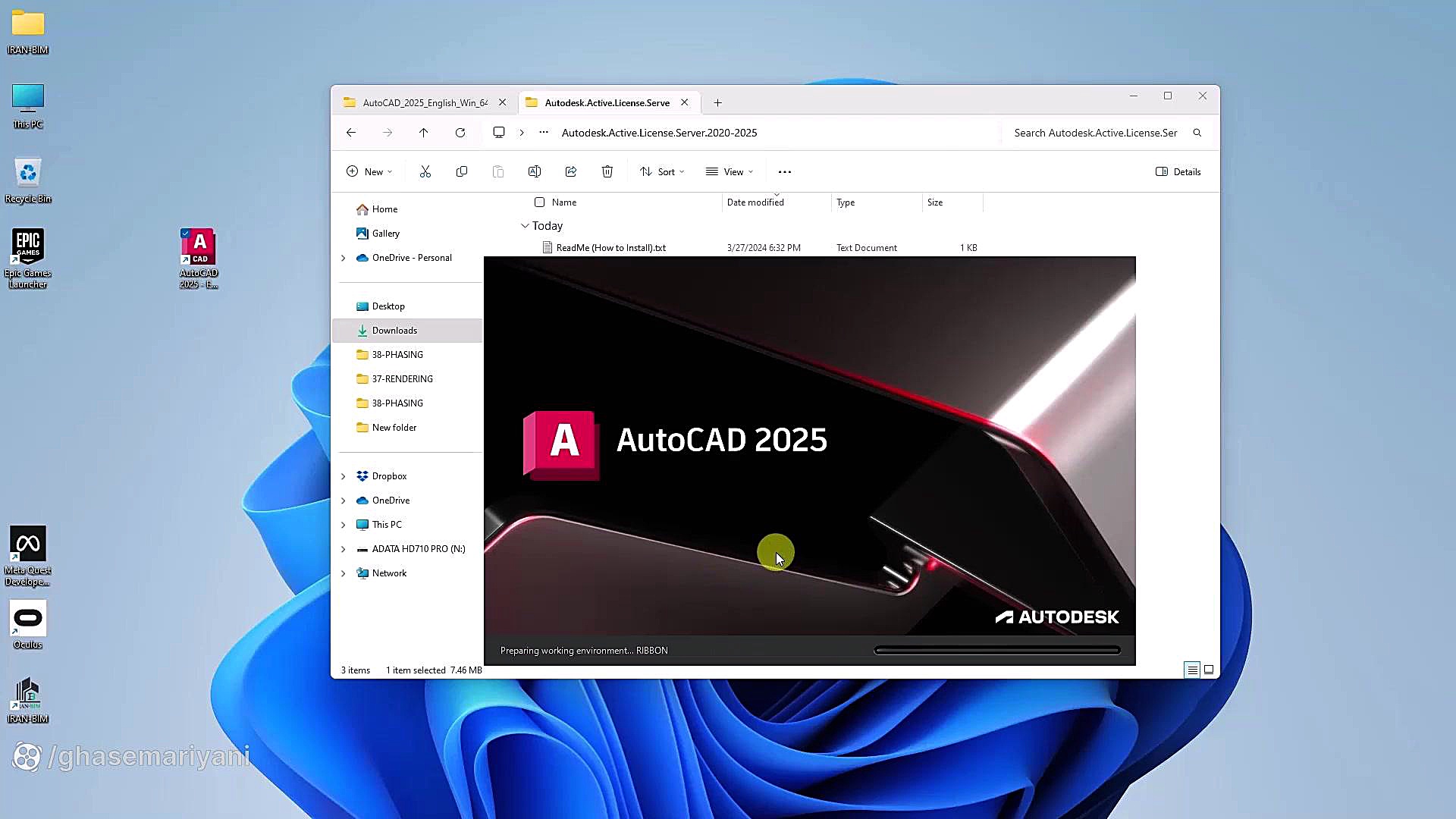Open a new File Explorer tab with plus button

[x=717, y=102]
